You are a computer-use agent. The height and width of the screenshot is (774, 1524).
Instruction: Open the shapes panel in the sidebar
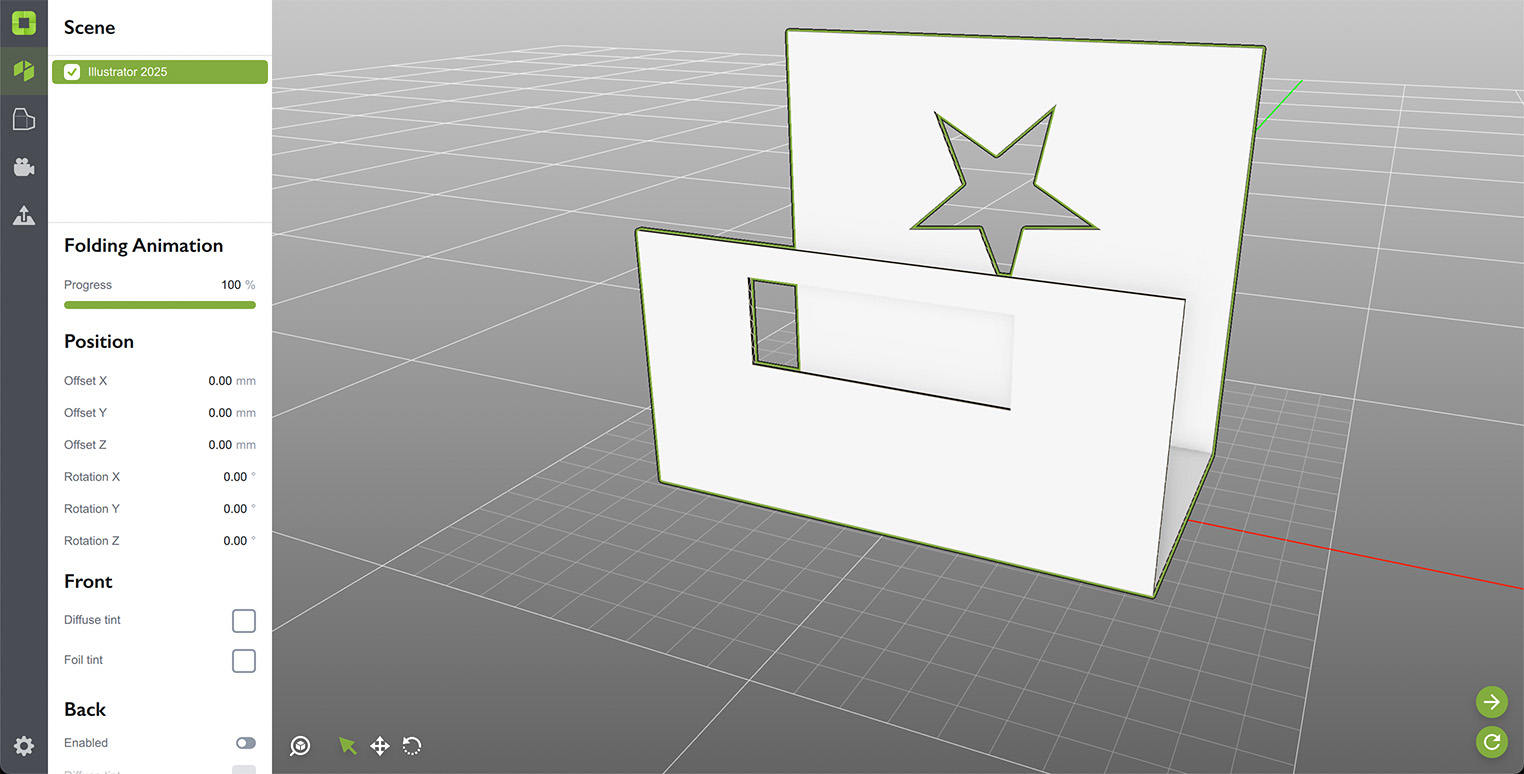point(23,119)
